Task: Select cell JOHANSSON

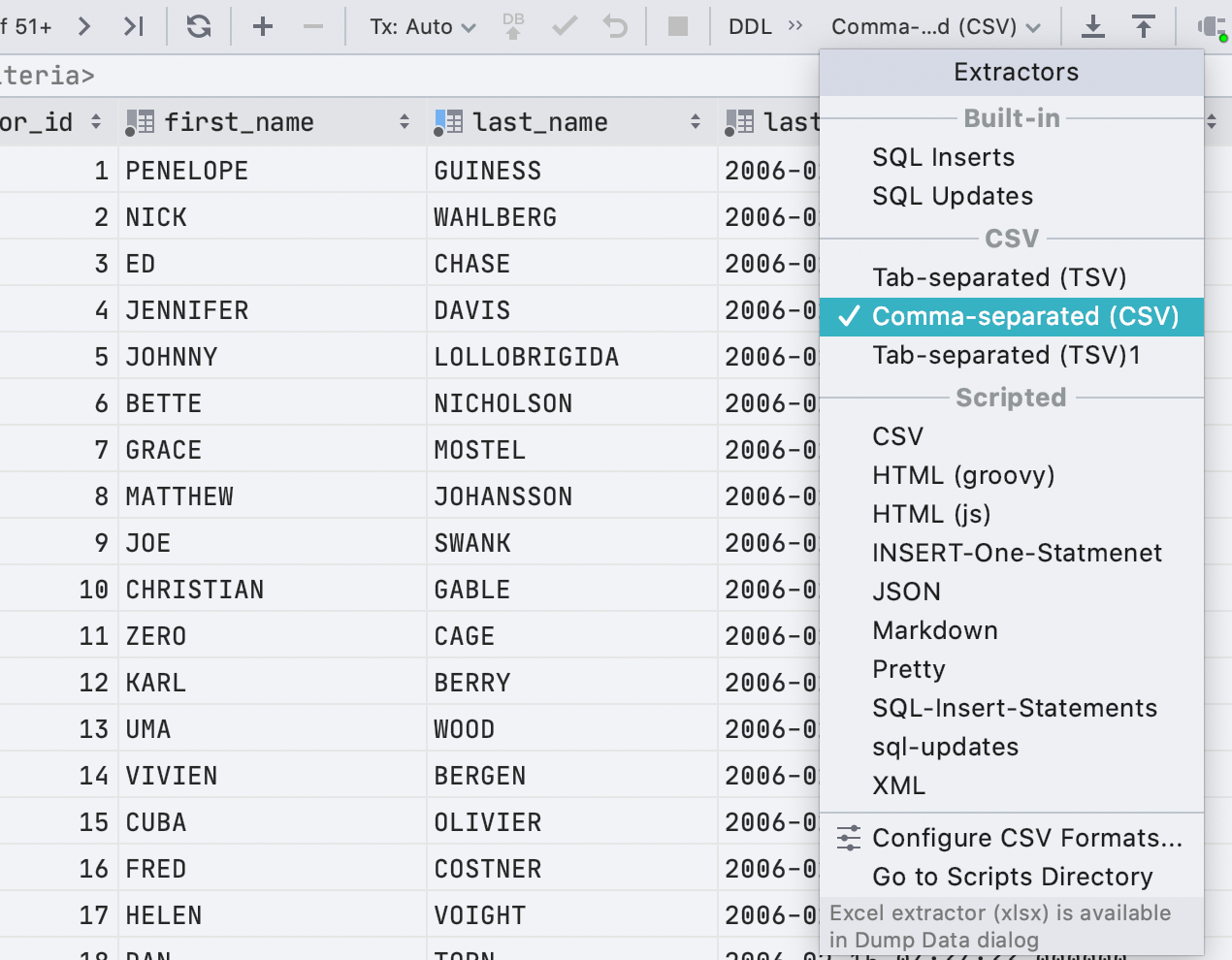Action: (572, 496)
